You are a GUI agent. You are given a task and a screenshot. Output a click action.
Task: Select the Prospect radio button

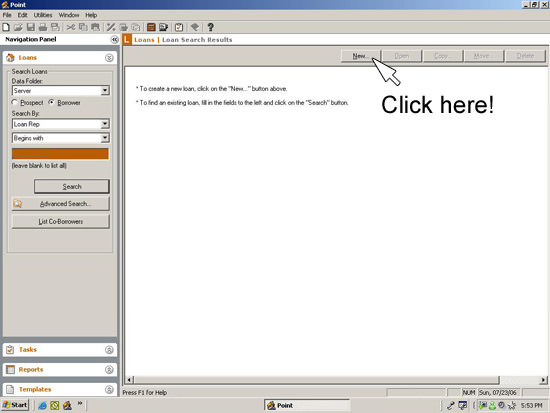(x=14, y=102)
